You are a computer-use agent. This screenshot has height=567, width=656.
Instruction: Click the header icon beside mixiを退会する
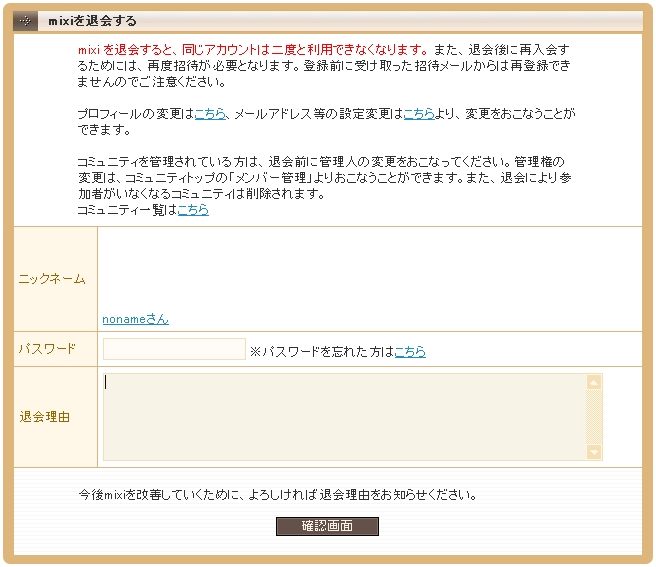pyautogui.click(x=26, y=21)
